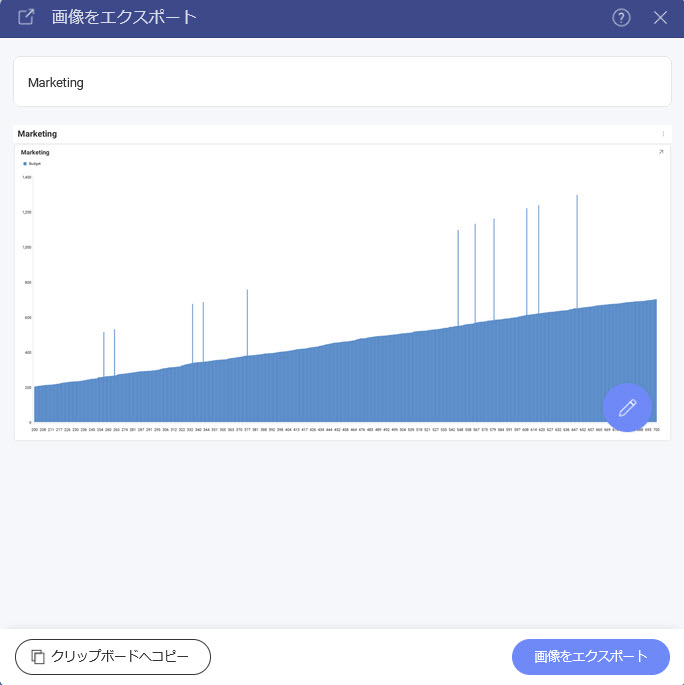Click the 1,400 label on the y-axis
This screenshot has width=684, height=685.
pyautogui.click(x=26, y=177)
